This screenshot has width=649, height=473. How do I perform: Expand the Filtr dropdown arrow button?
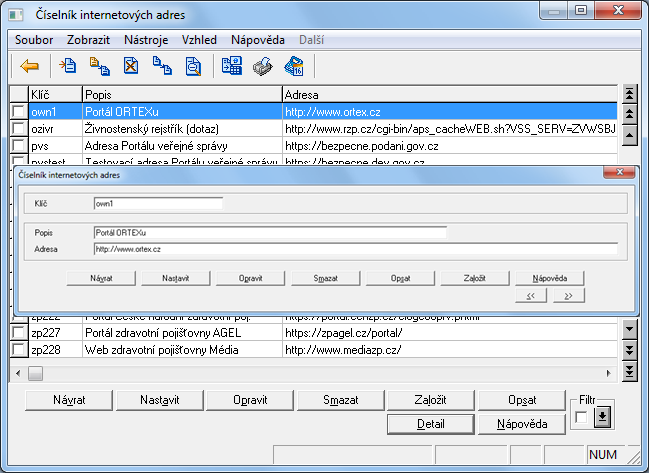coord(601,416)
